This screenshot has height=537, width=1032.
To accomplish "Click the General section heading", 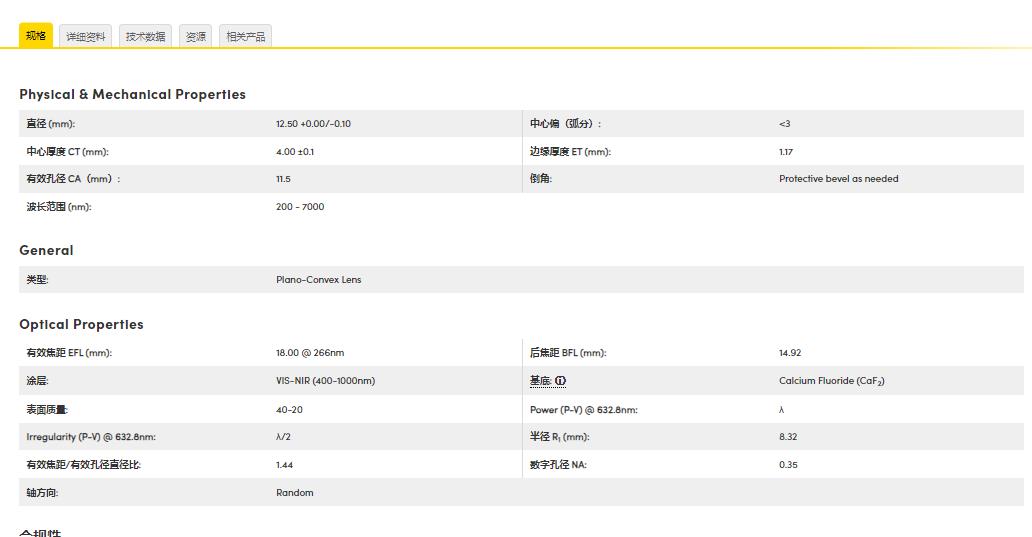I will 46,250.
